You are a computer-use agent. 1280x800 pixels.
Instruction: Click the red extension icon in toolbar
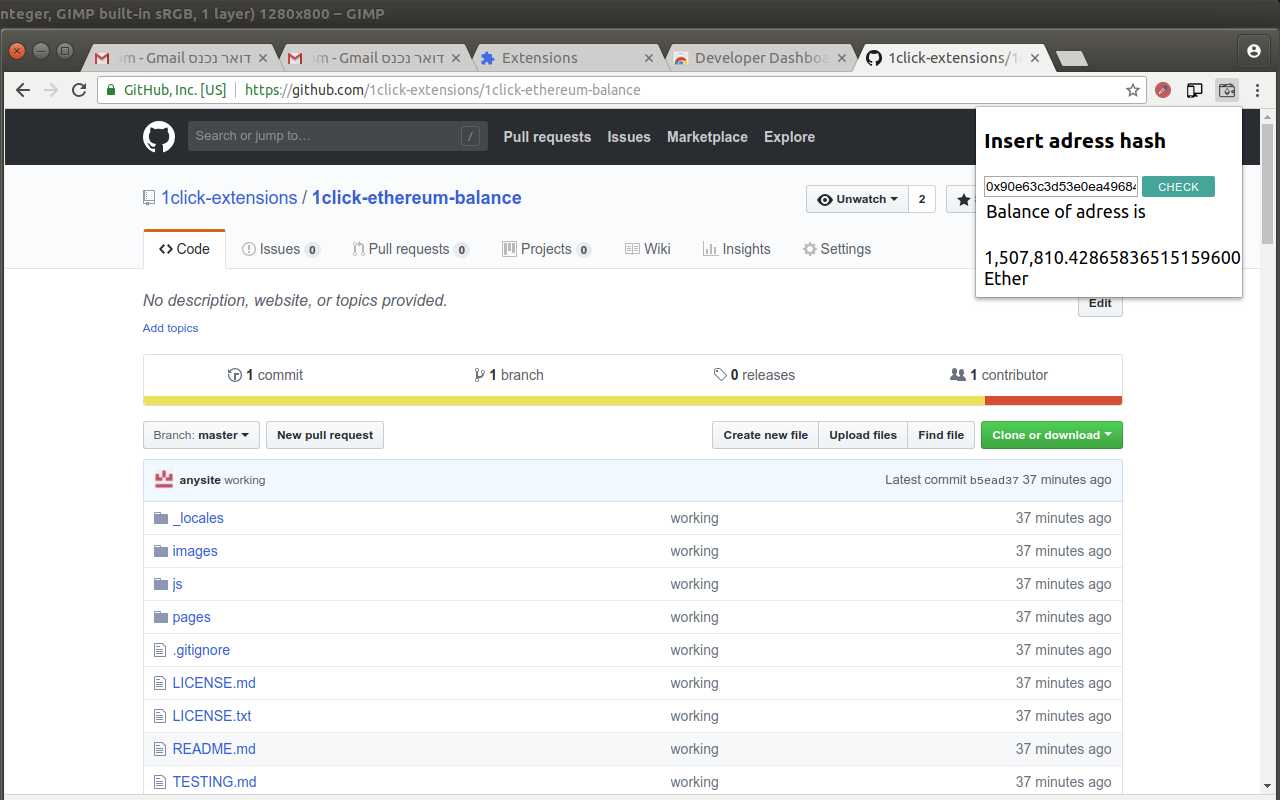coord(1163,90)
